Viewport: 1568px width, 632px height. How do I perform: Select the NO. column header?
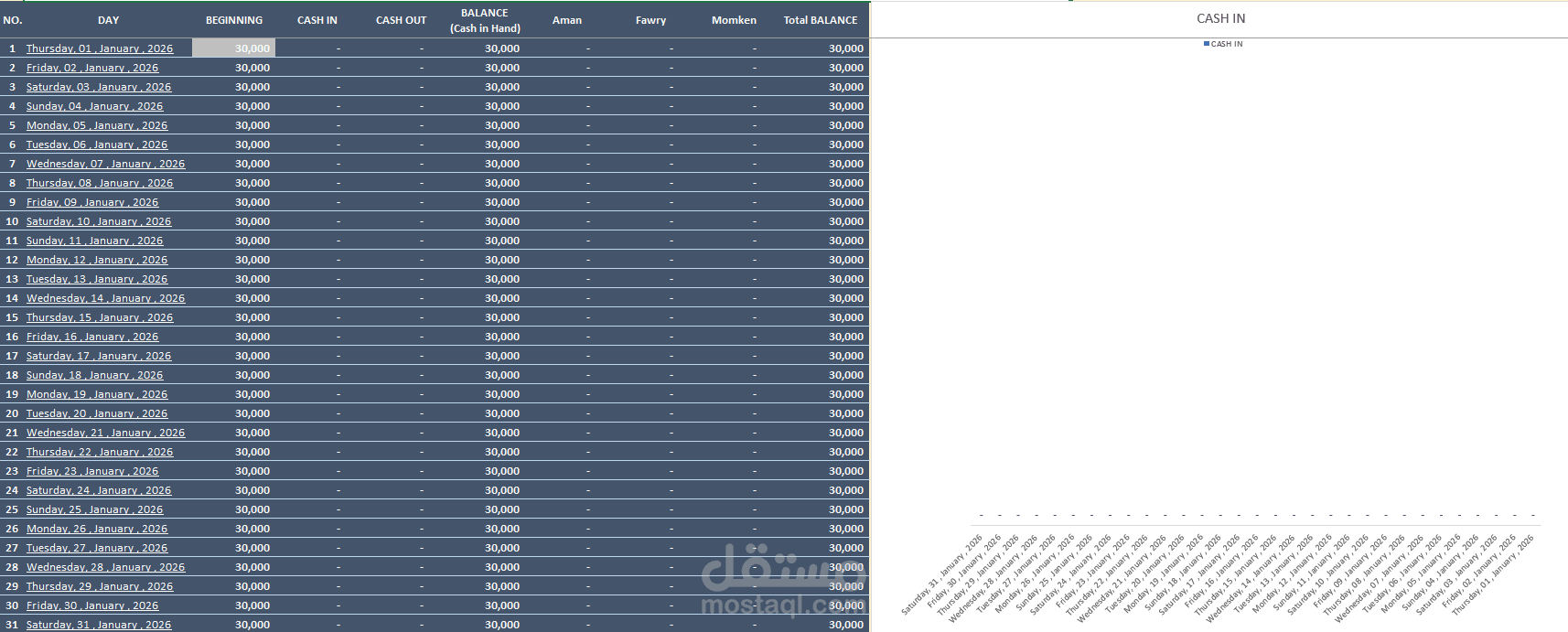13,20
